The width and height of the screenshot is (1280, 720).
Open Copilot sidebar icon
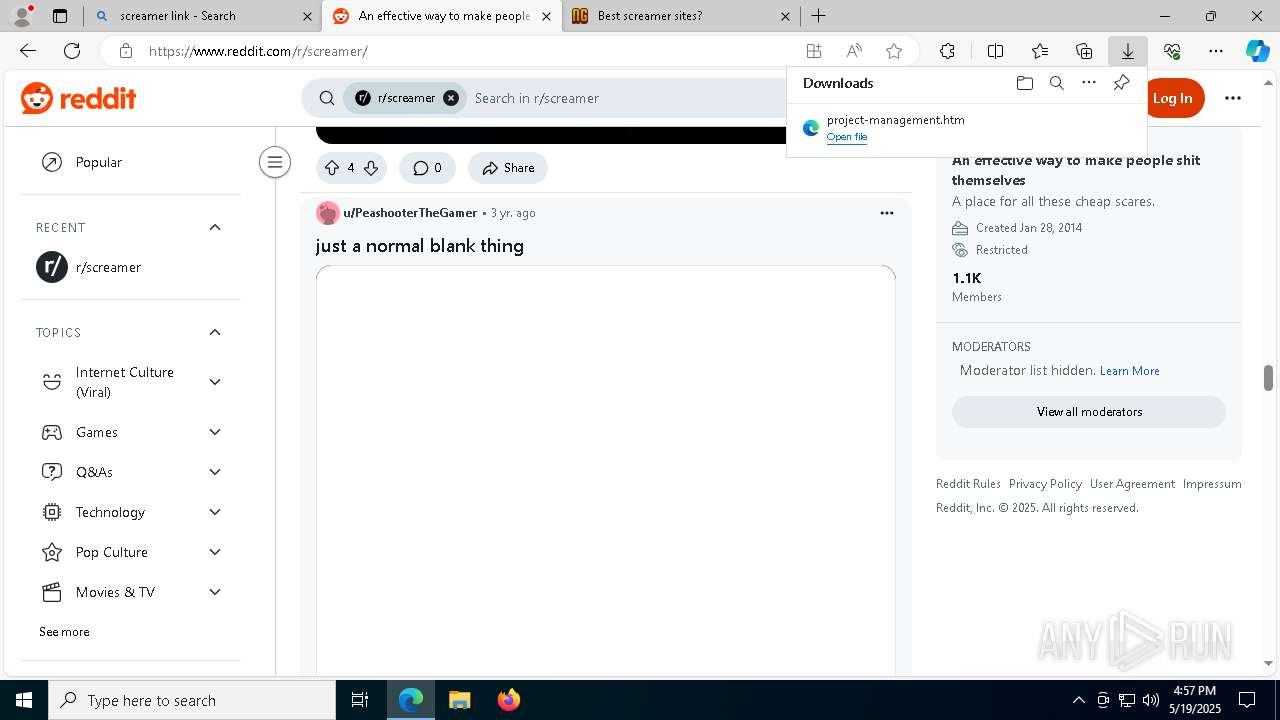[x=1257, y=51]
